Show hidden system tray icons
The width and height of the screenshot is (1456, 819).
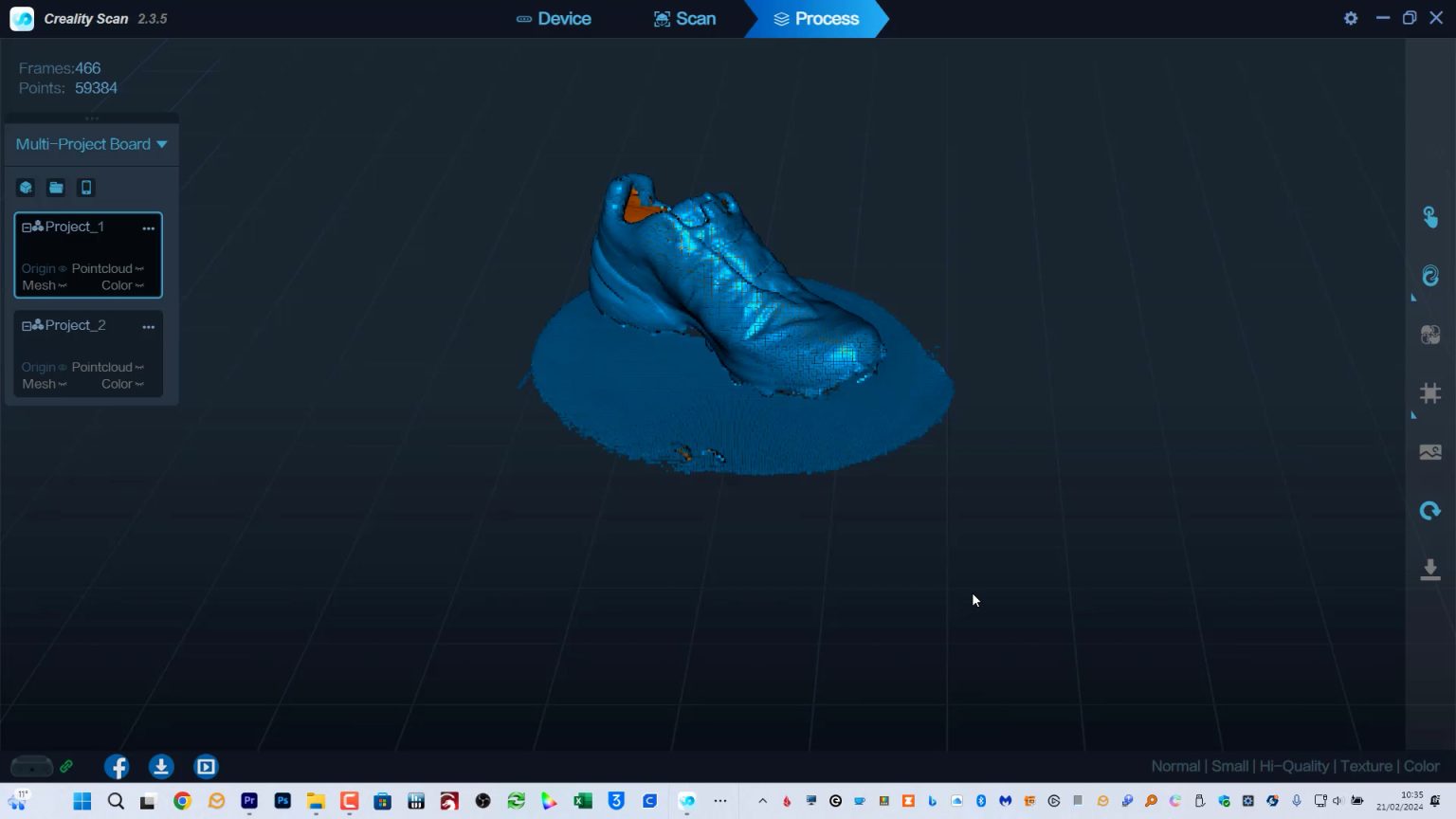[762, 801]
